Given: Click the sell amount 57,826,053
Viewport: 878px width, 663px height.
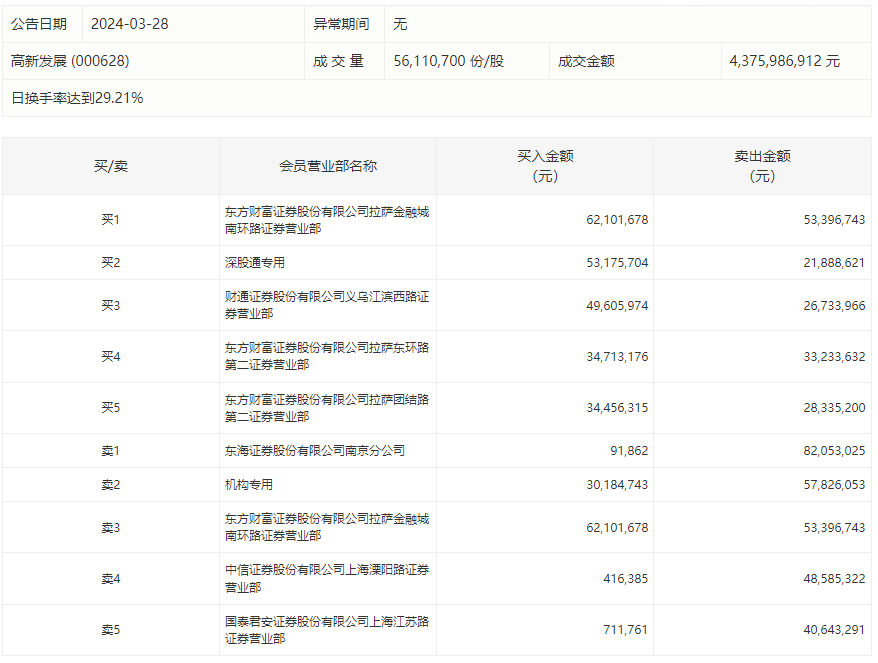Looking at the screenshot, I should pyautogui.click(x=834, y=485).
